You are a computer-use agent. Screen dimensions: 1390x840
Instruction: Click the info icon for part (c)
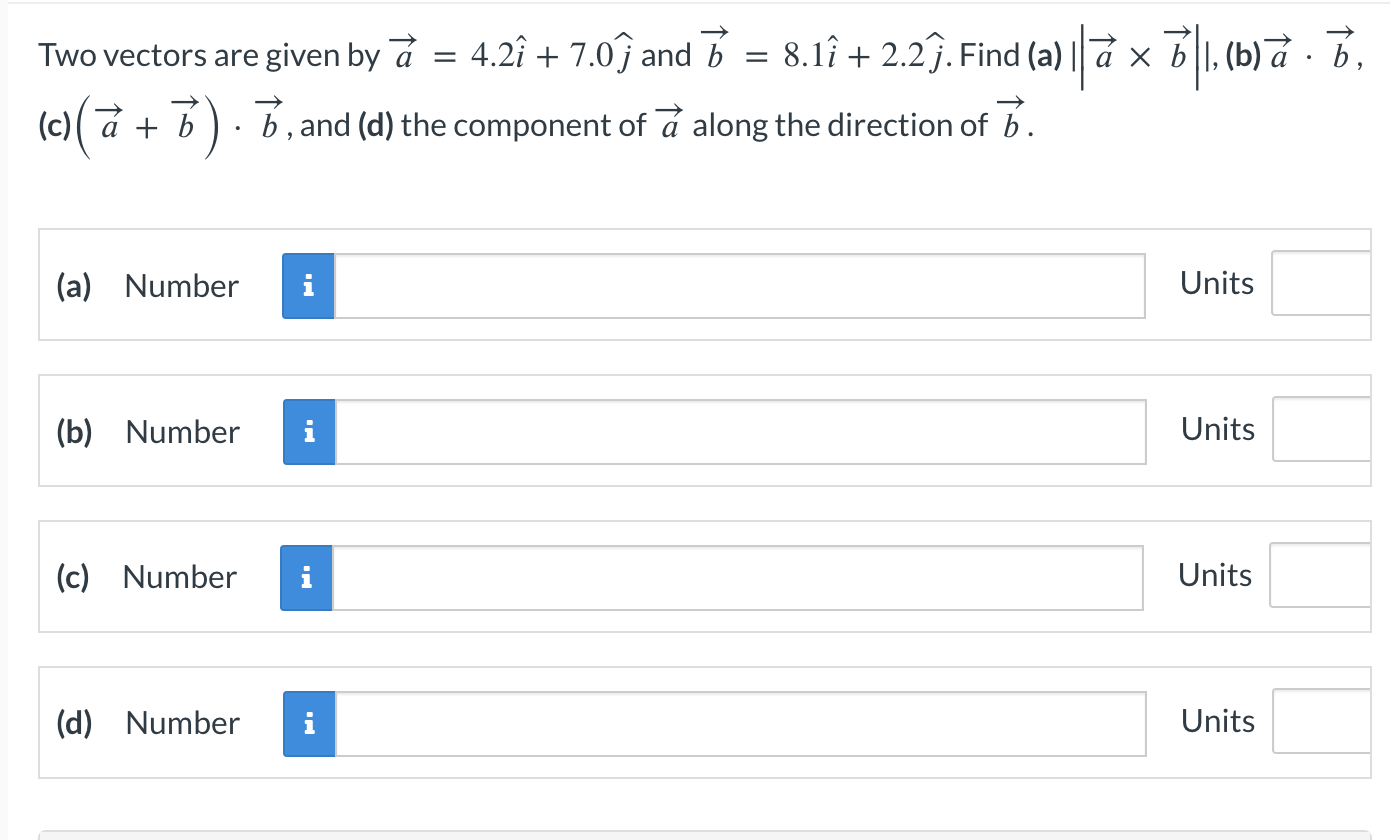click(x=305, y=577)
